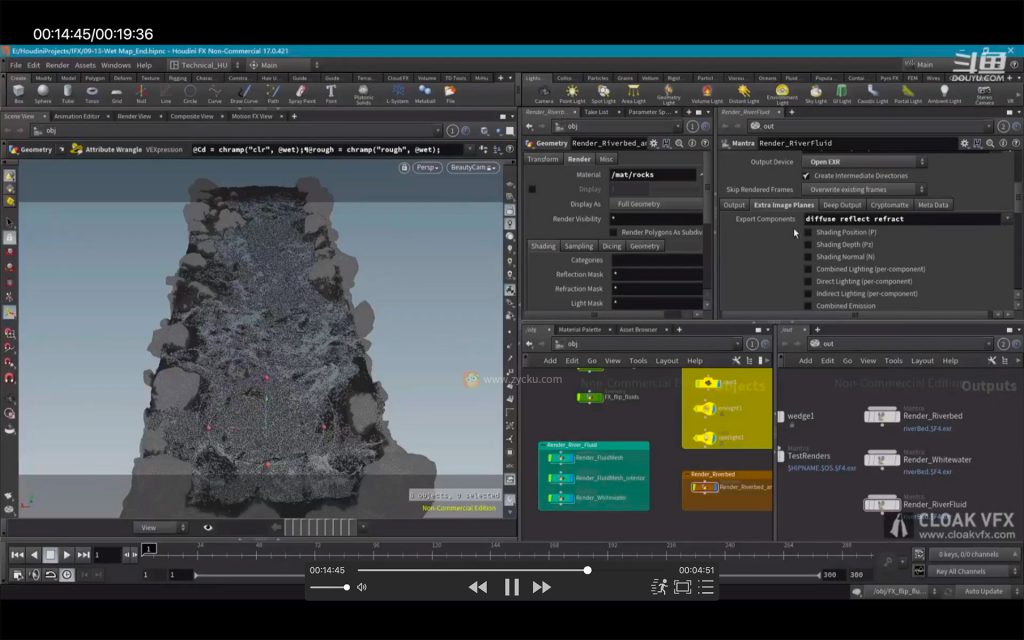The height and width of the screenshot is (640, 1024).
Task: Click the Key All Channels button
Action: (962, 571)
